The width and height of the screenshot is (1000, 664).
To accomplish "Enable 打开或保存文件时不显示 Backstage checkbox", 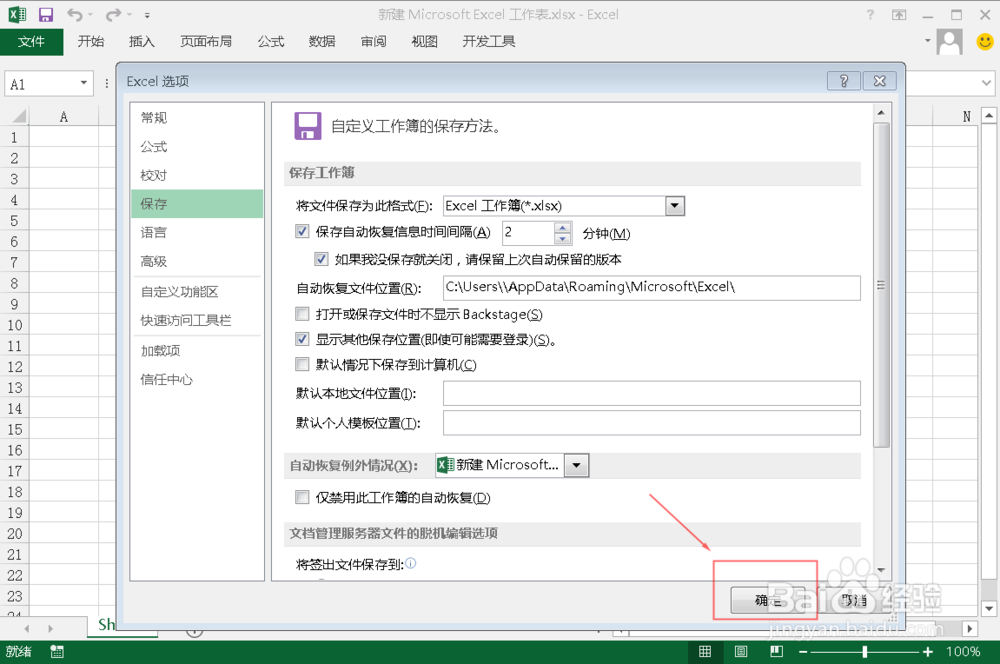I will tap(302, 314).
